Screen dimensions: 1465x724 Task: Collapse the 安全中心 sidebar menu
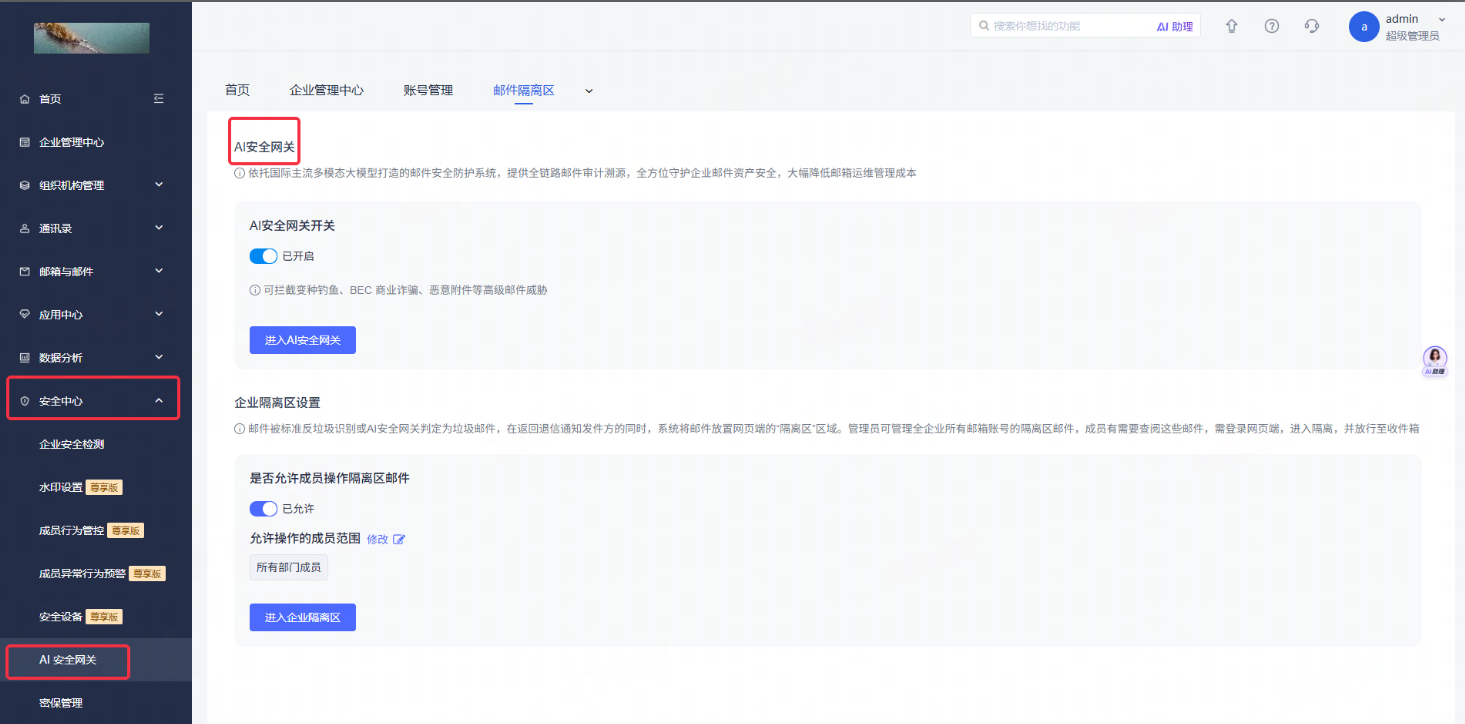point(96,401)
